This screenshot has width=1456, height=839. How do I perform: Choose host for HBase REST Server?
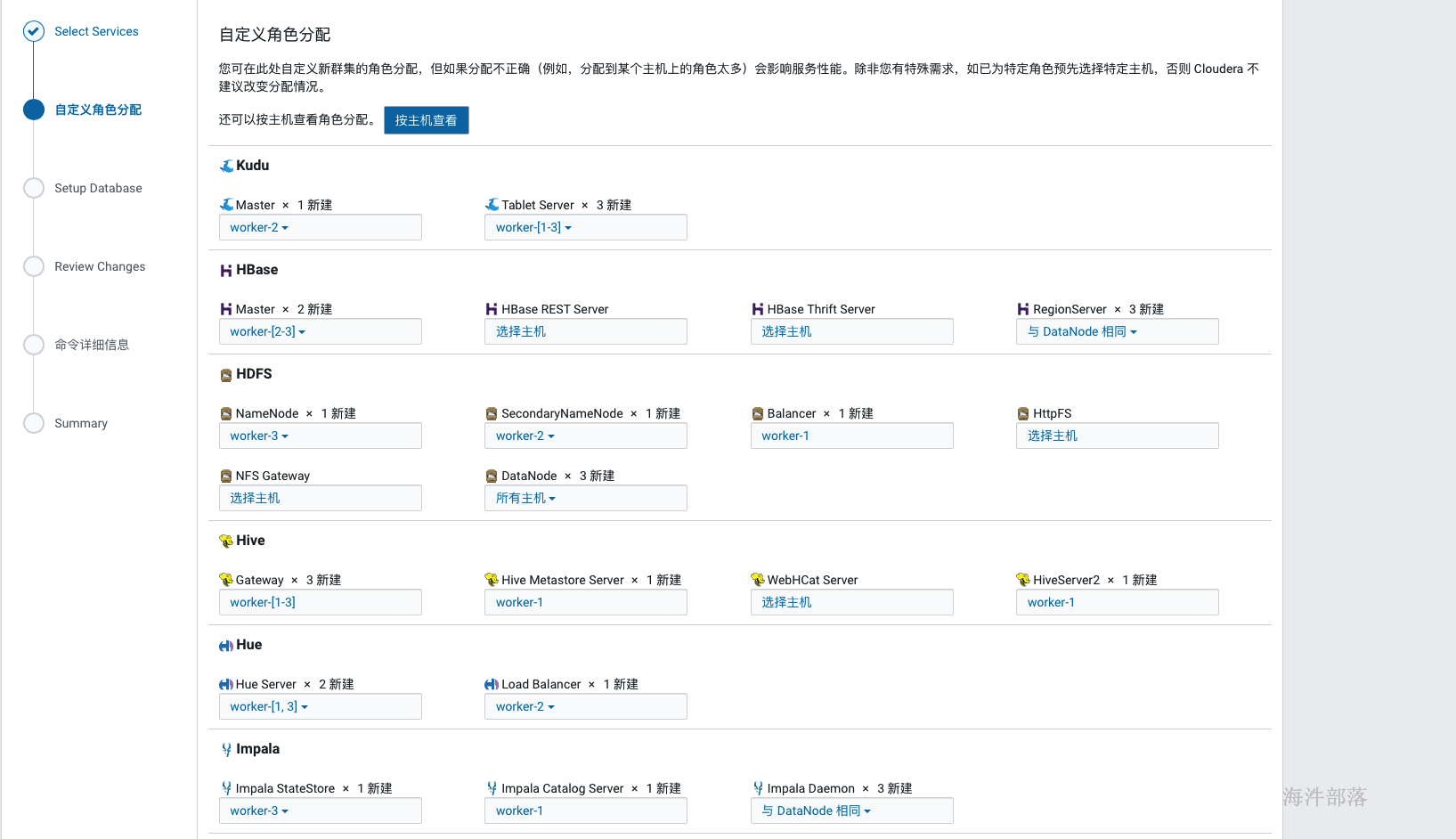[586, 331]
